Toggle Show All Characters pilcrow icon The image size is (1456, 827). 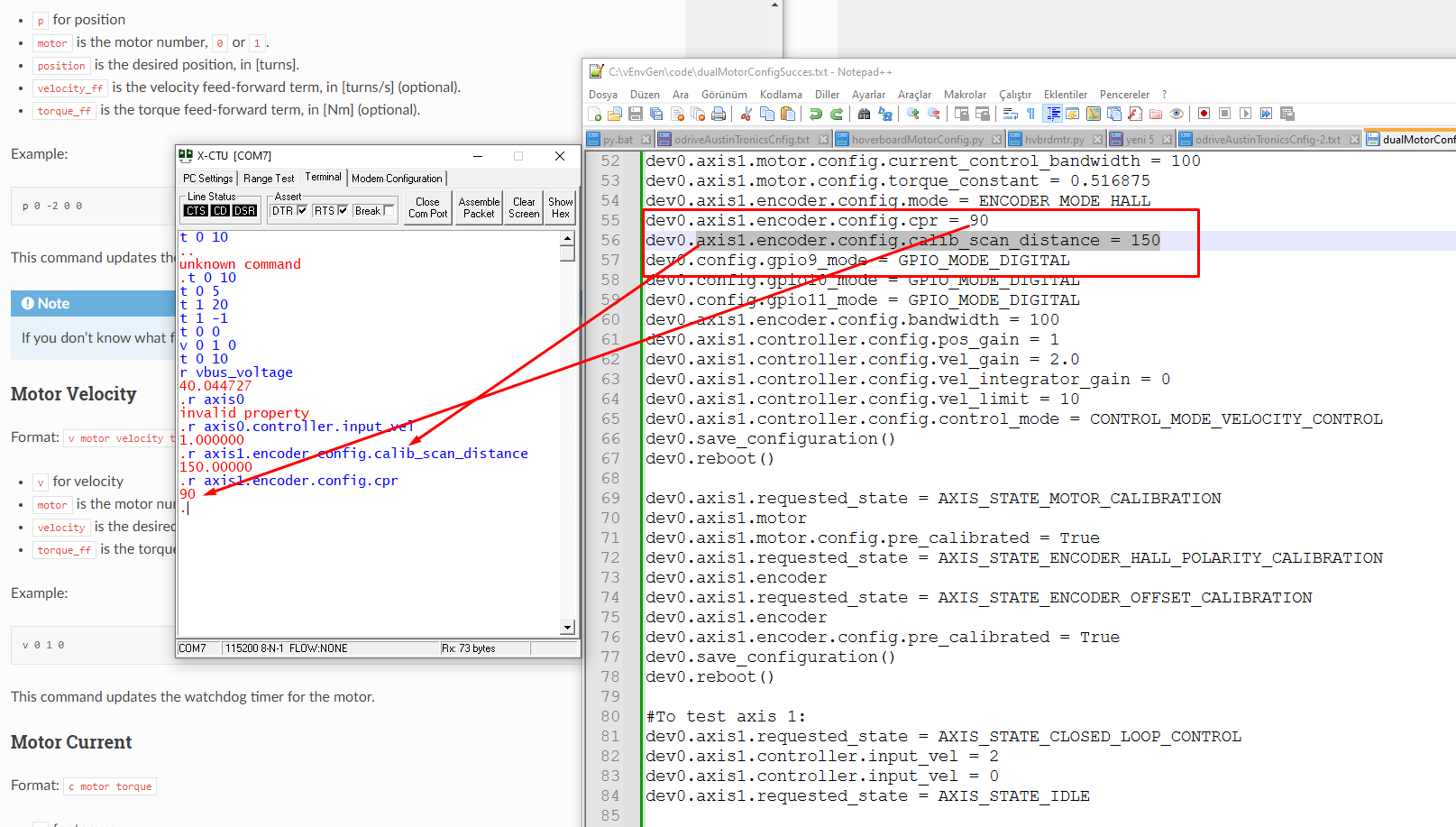tap(1030, 114)
